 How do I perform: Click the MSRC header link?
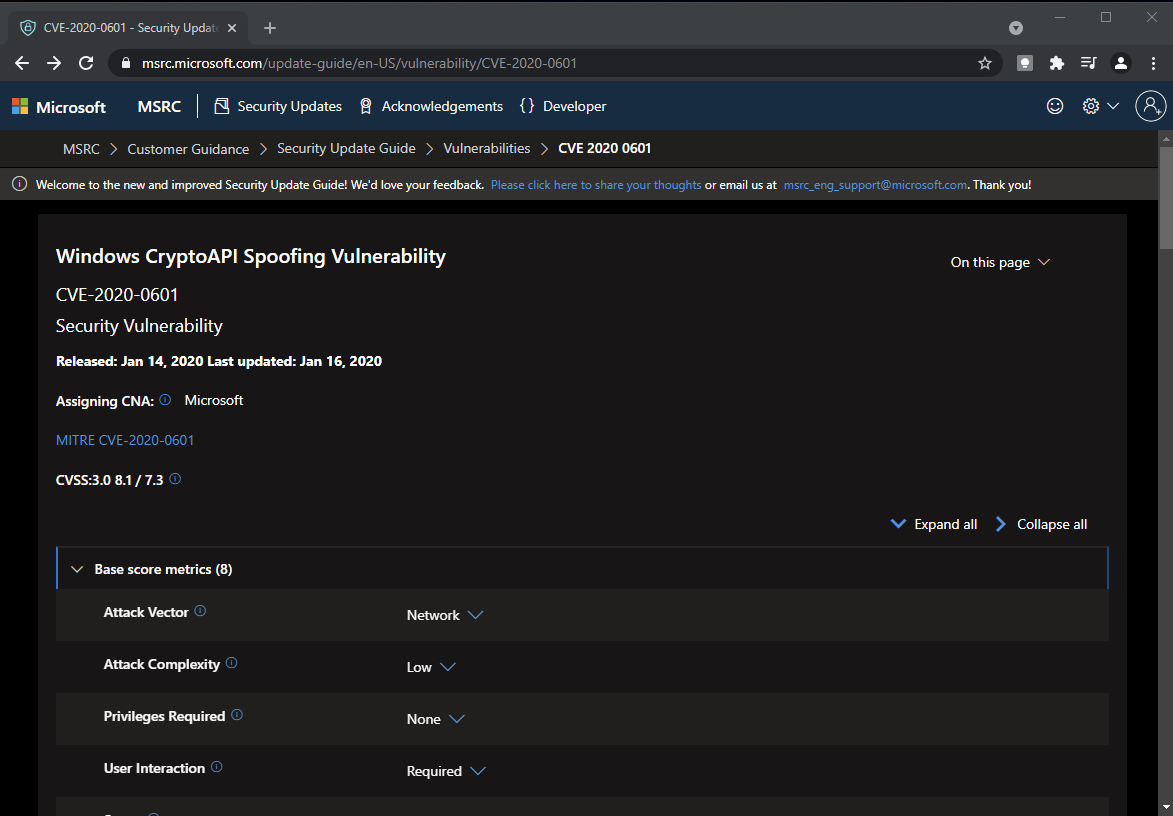click(159, 106)
